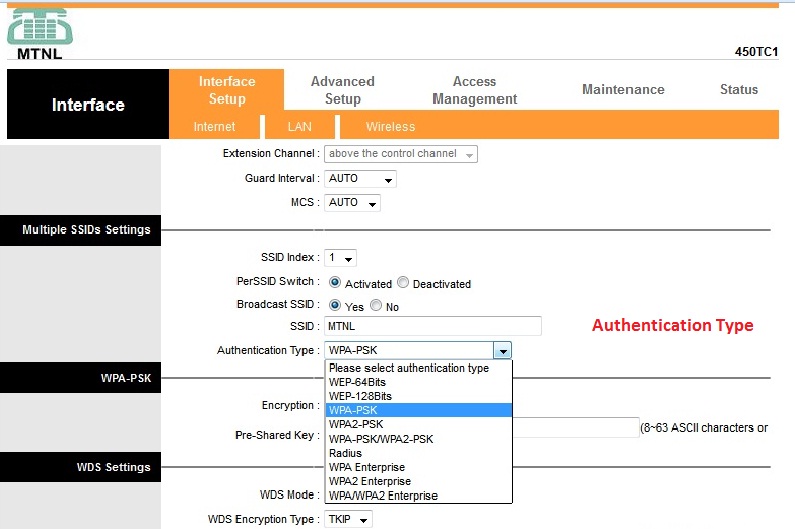This screenshot has height=529, width=795.
Task: Open the Maintenance tab
Action: point(622,90)
